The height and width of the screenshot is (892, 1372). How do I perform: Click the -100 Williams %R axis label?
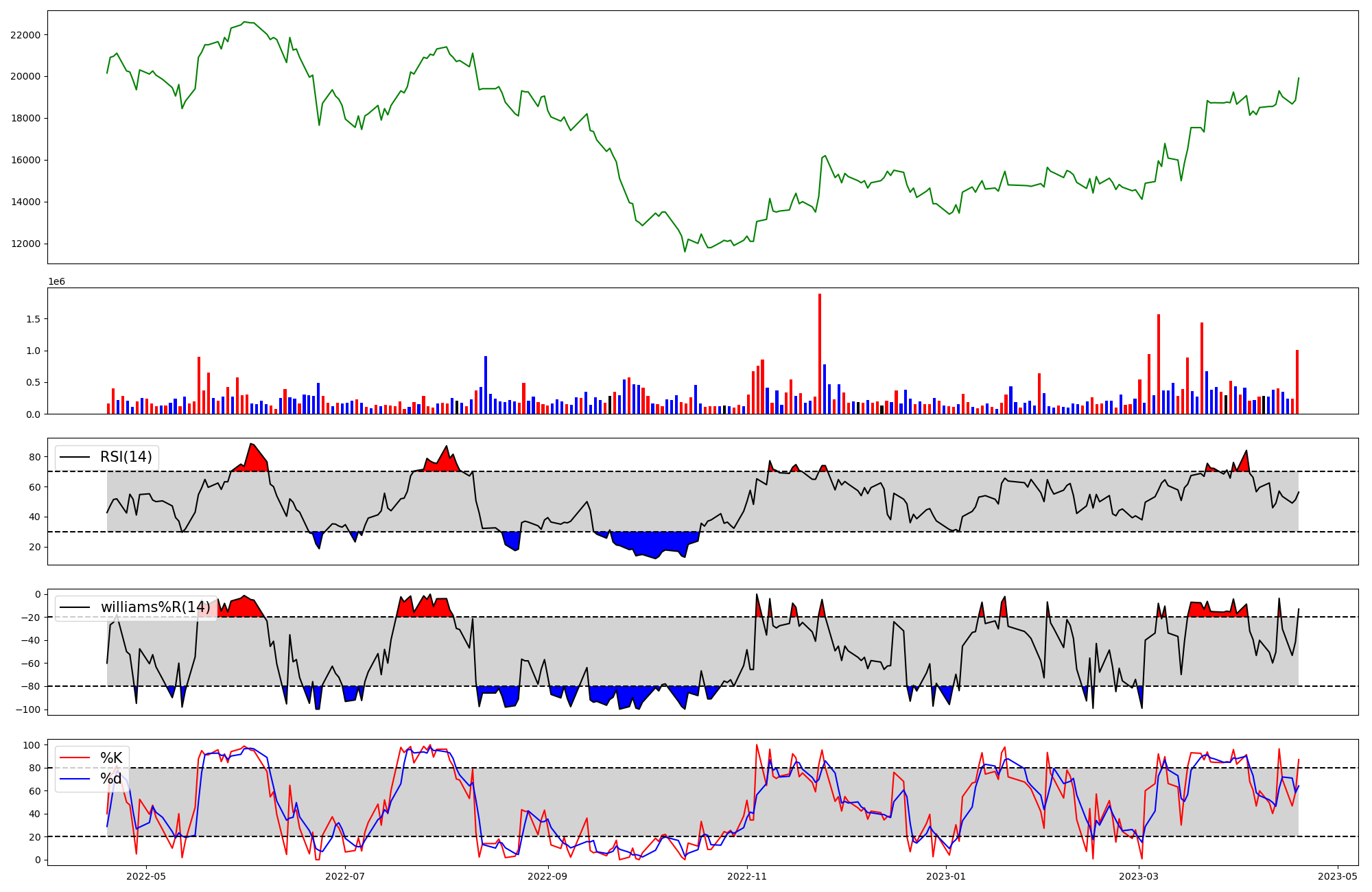(x=29, y=709)
